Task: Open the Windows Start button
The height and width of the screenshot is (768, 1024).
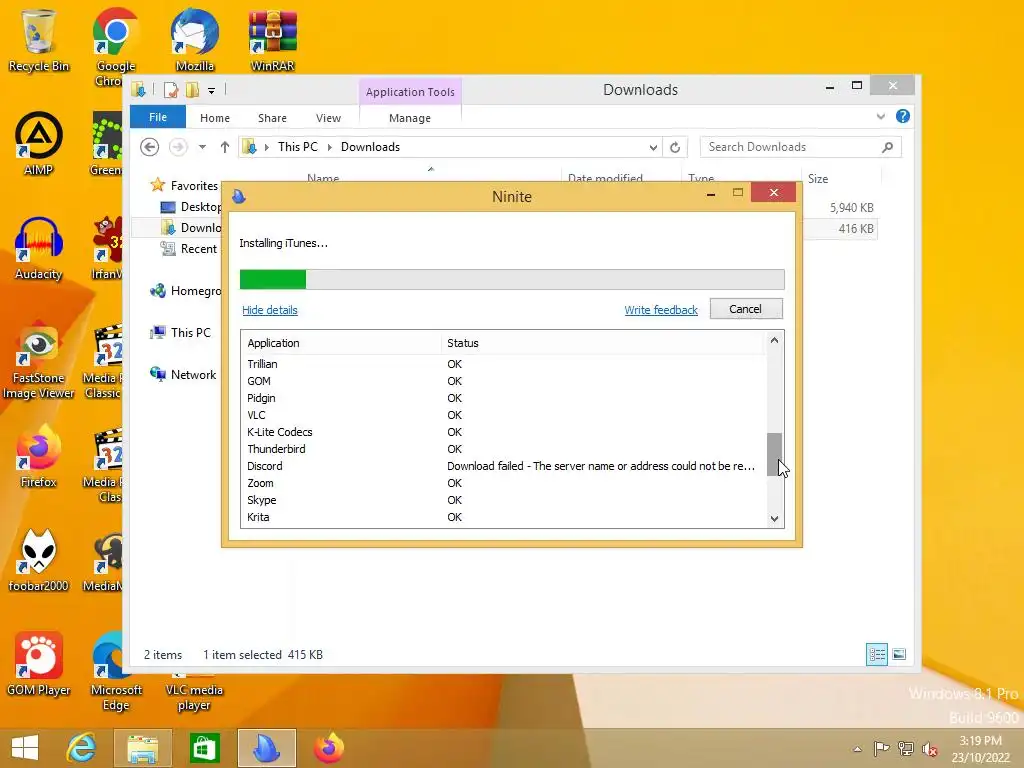Action: [x=25, y=748]
